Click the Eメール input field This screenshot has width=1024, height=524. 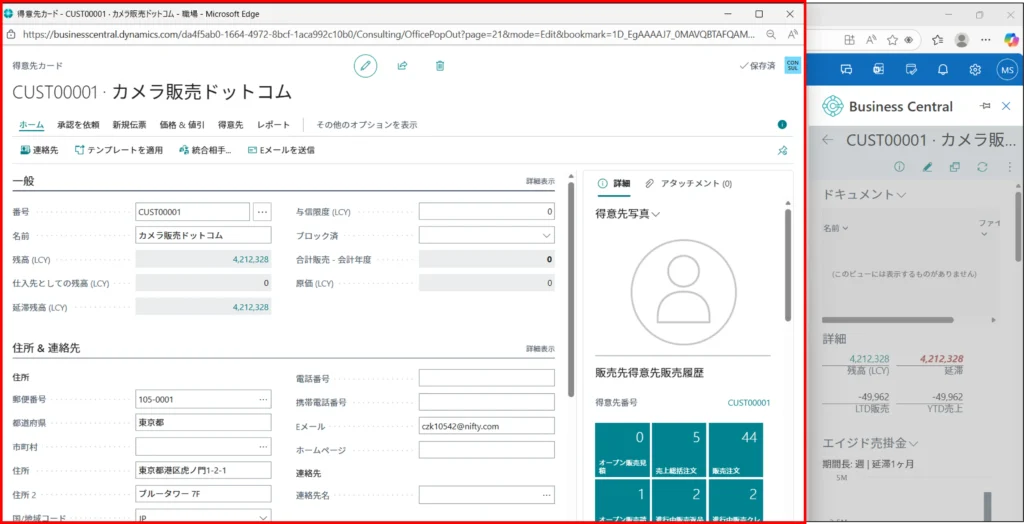(486, 426)
